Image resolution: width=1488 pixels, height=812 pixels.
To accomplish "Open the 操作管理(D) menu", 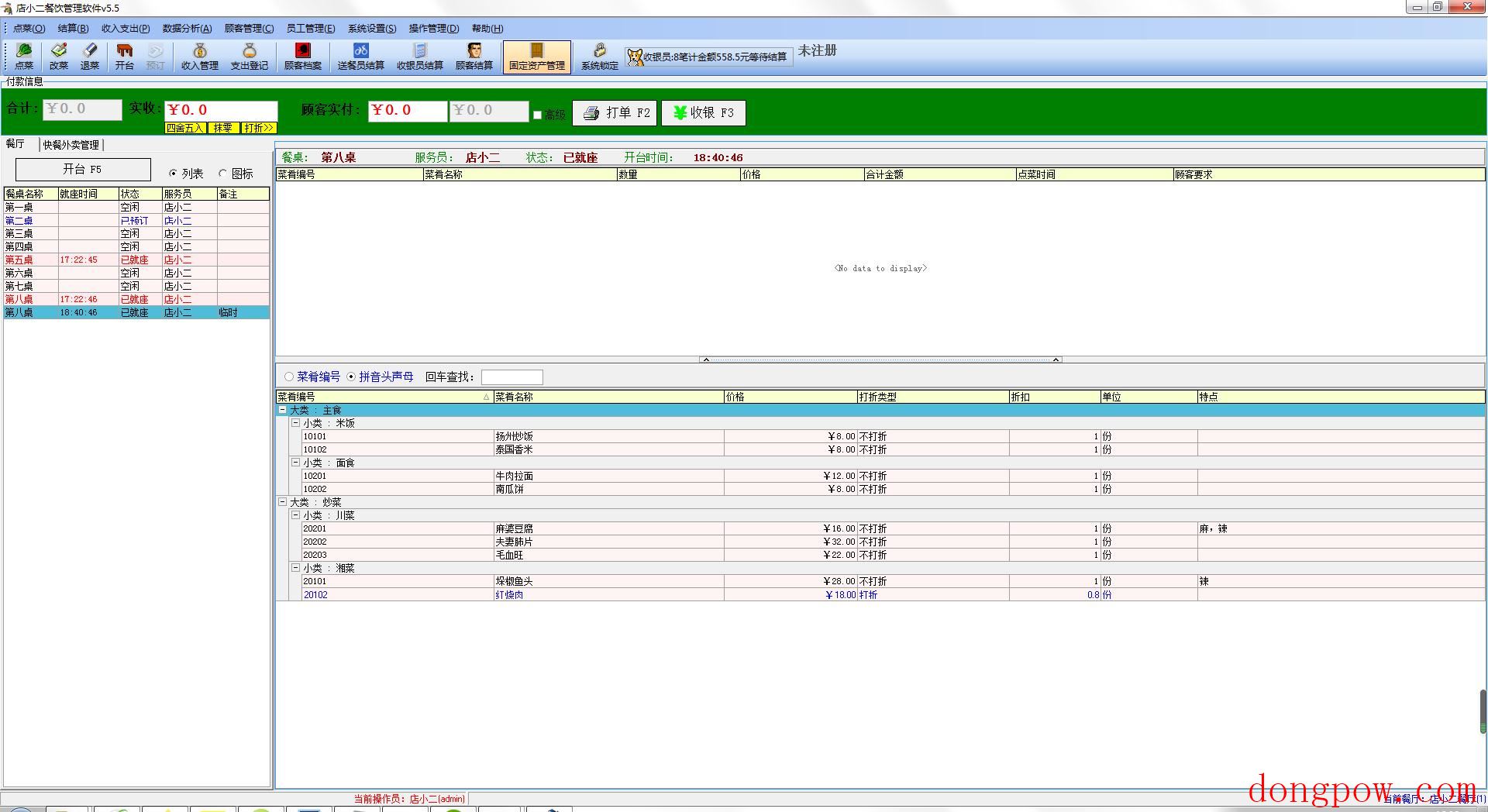I will pyautogui.click(x=434, y=29).
